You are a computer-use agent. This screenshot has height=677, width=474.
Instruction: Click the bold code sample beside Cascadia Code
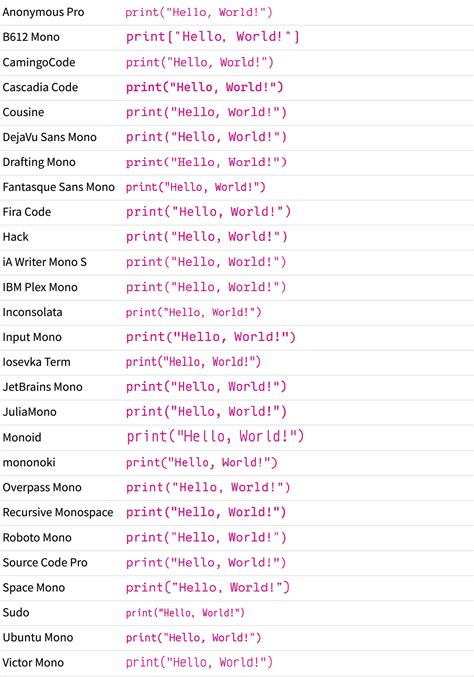pos(204,88)
